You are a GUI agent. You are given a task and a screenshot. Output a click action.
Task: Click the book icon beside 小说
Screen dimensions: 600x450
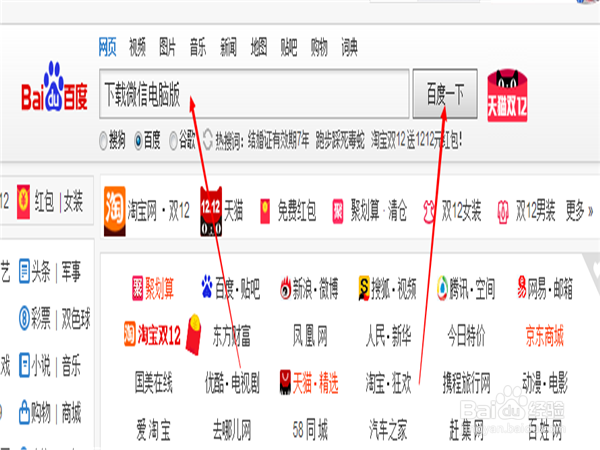24,365
